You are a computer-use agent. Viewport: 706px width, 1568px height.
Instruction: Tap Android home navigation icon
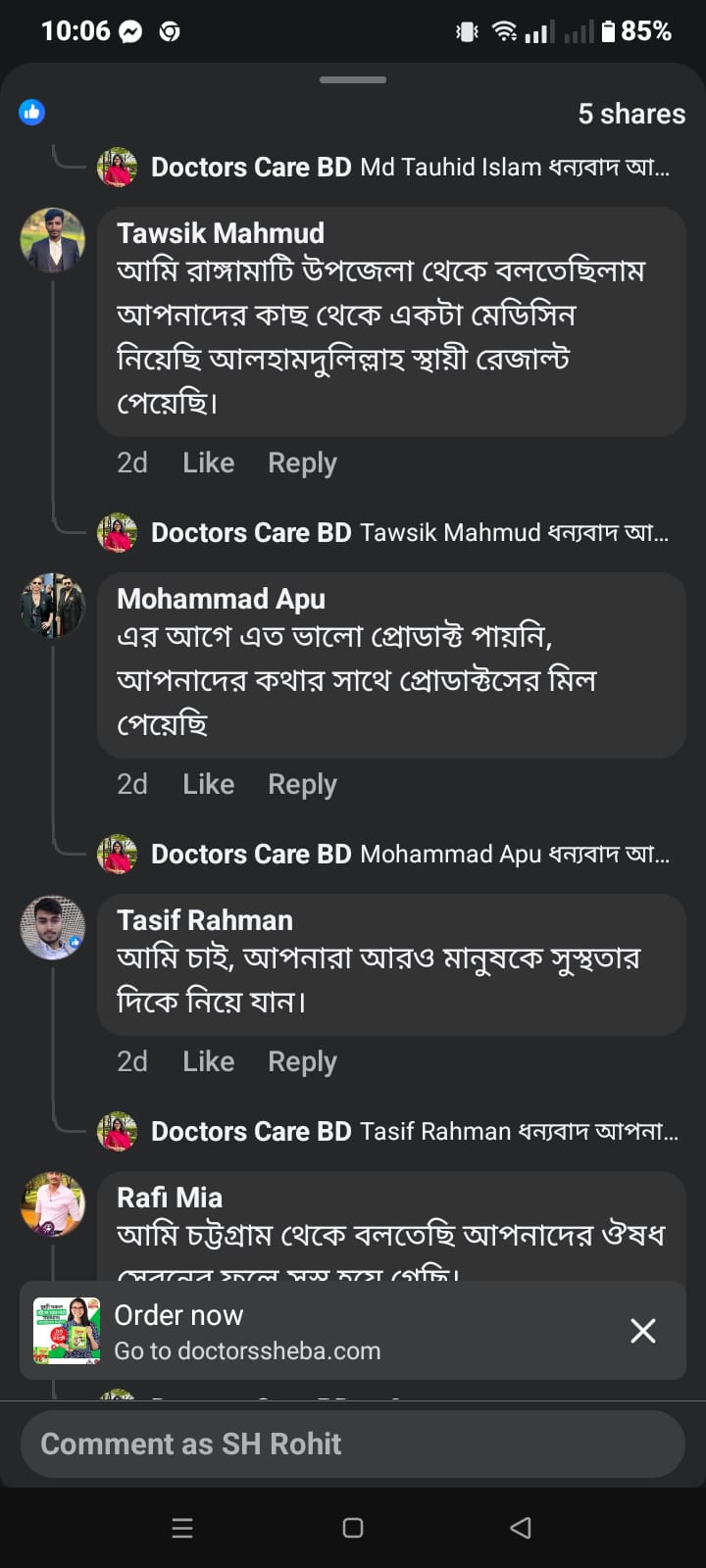click(353, 1528)
